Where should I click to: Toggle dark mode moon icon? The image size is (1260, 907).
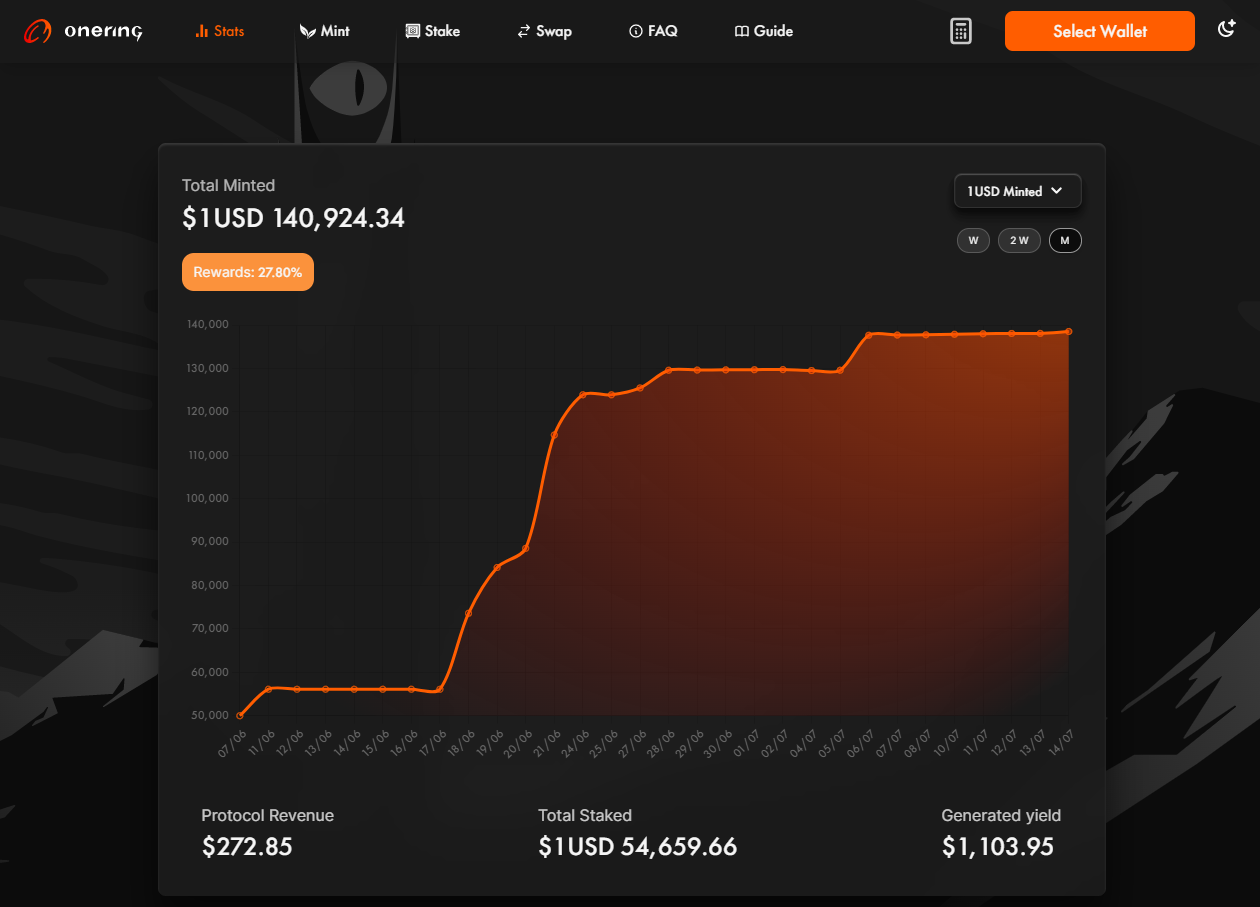click(x=1226, y=30)
